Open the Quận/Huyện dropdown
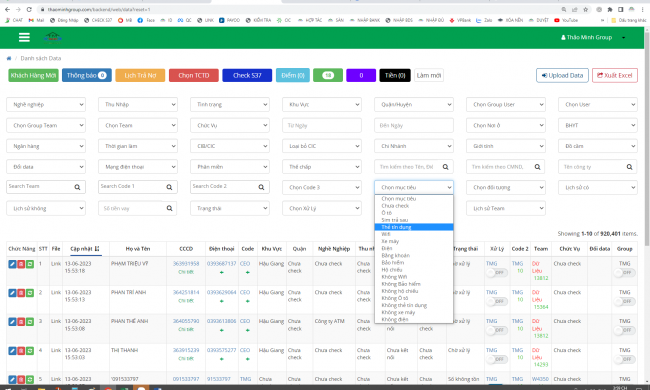The width and height of the screenshot is (650, 390). 414,104
